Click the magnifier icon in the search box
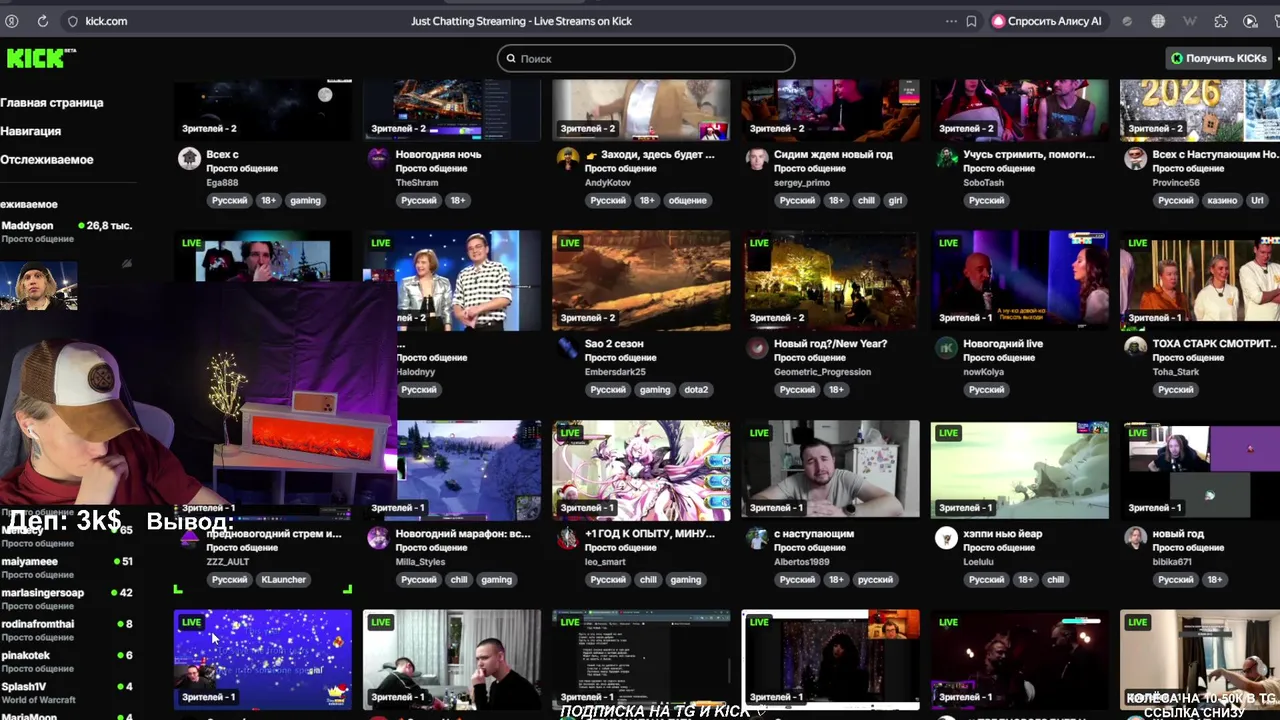 point(512,58)
